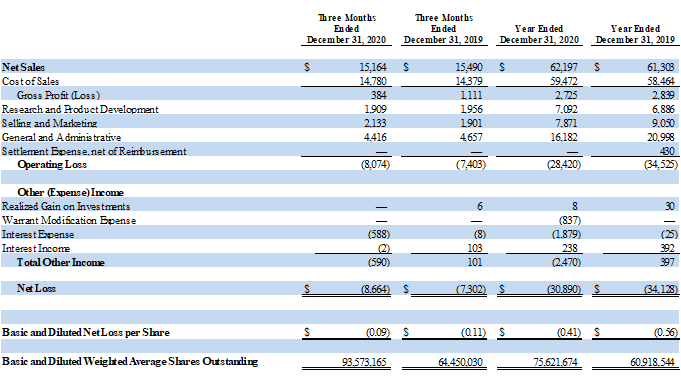The image size is (681, 377).
Task: Click Settlement Expense value 430
Action: tap(667, 151)
